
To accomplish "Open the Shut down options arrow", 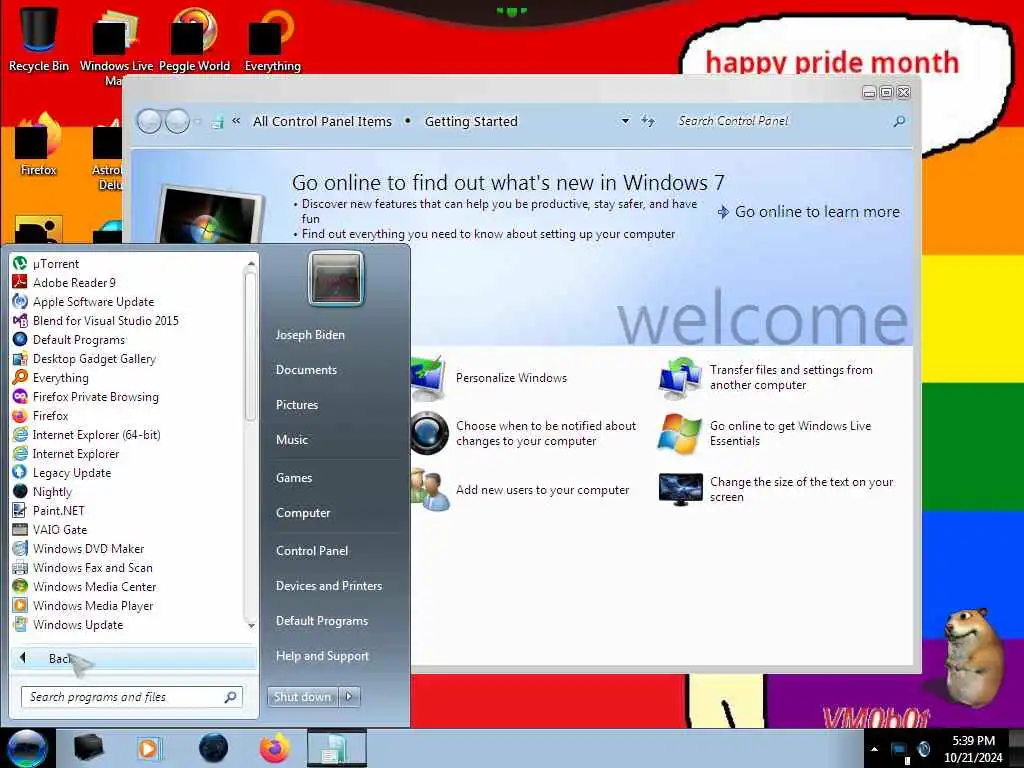I will click(x=349, y=697).
